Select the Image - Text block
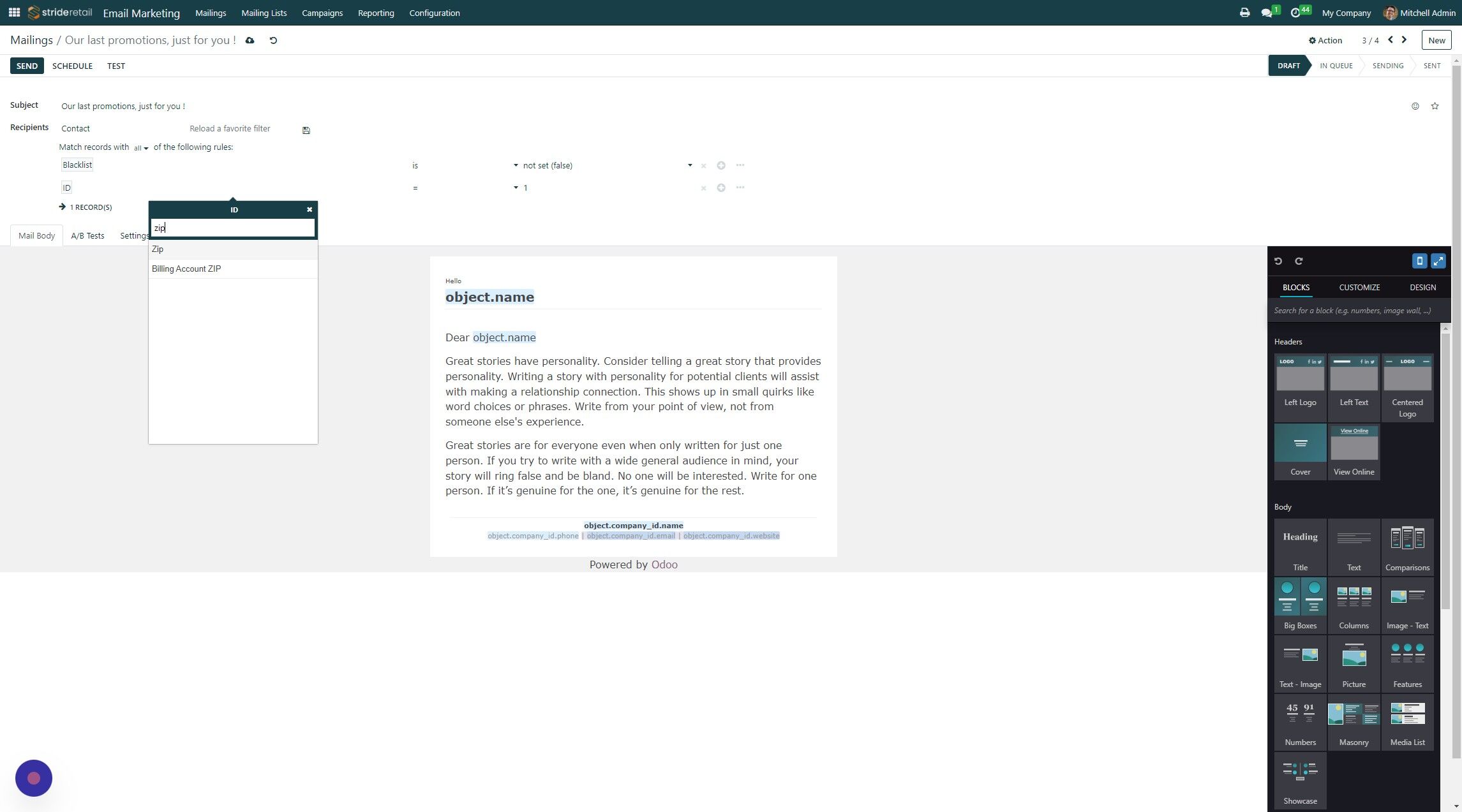 [1407, 605]
